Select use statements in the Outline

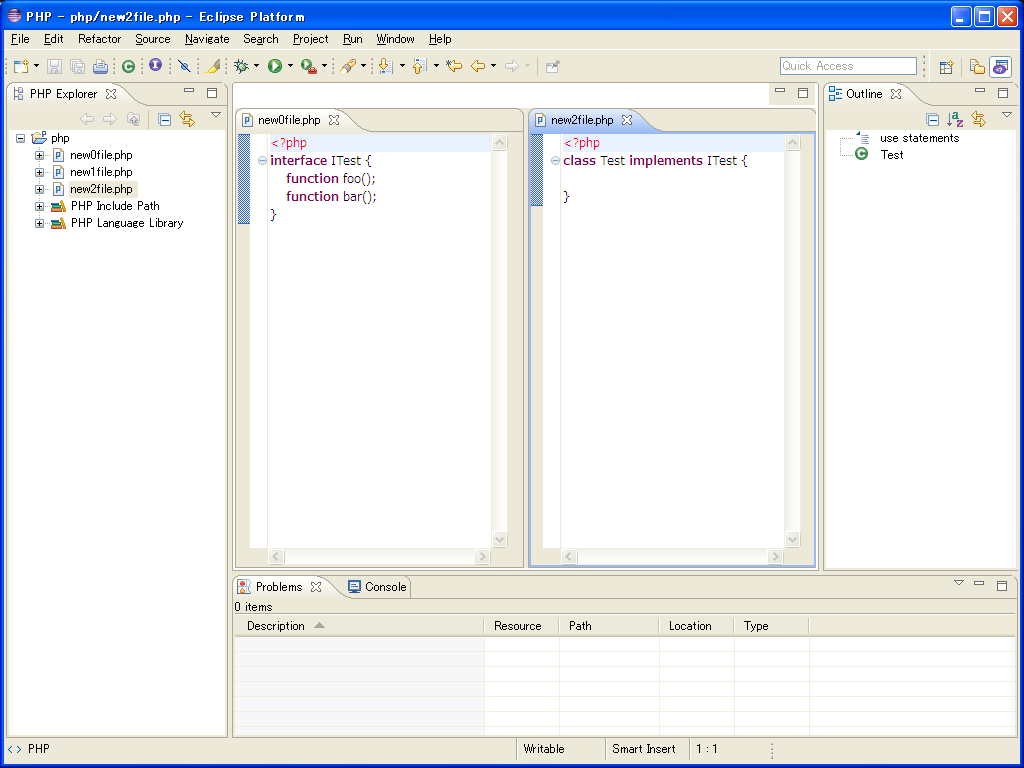click(920, 138)
